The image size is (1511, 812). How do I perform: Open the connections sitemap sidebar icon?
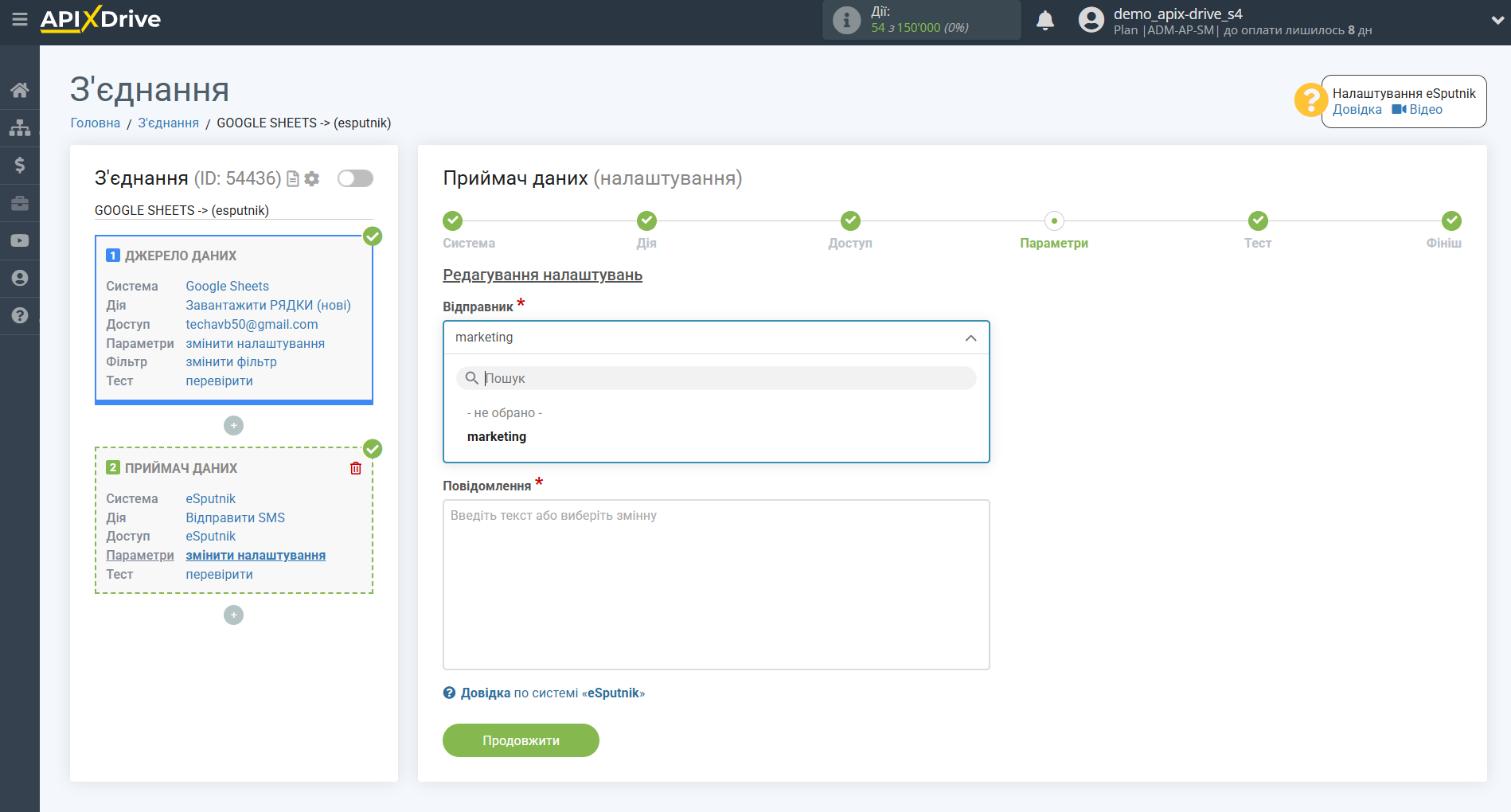coord(20,127)
